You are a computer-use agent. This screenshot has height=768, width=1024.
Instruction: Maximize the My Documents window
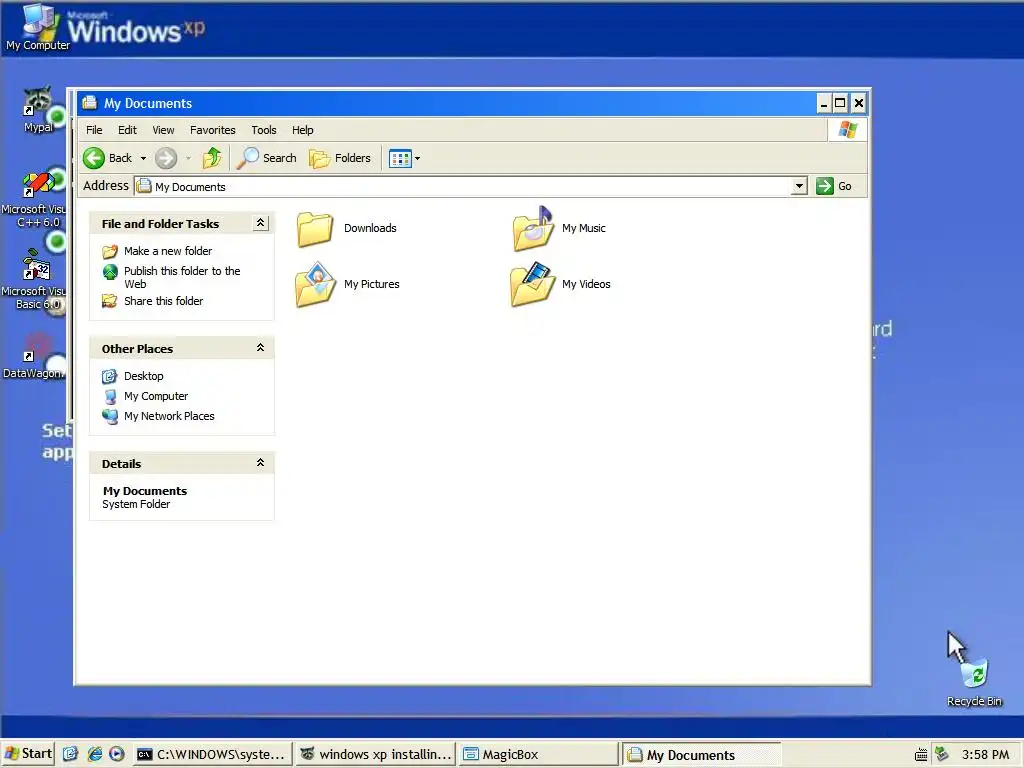tap(840, 103)
